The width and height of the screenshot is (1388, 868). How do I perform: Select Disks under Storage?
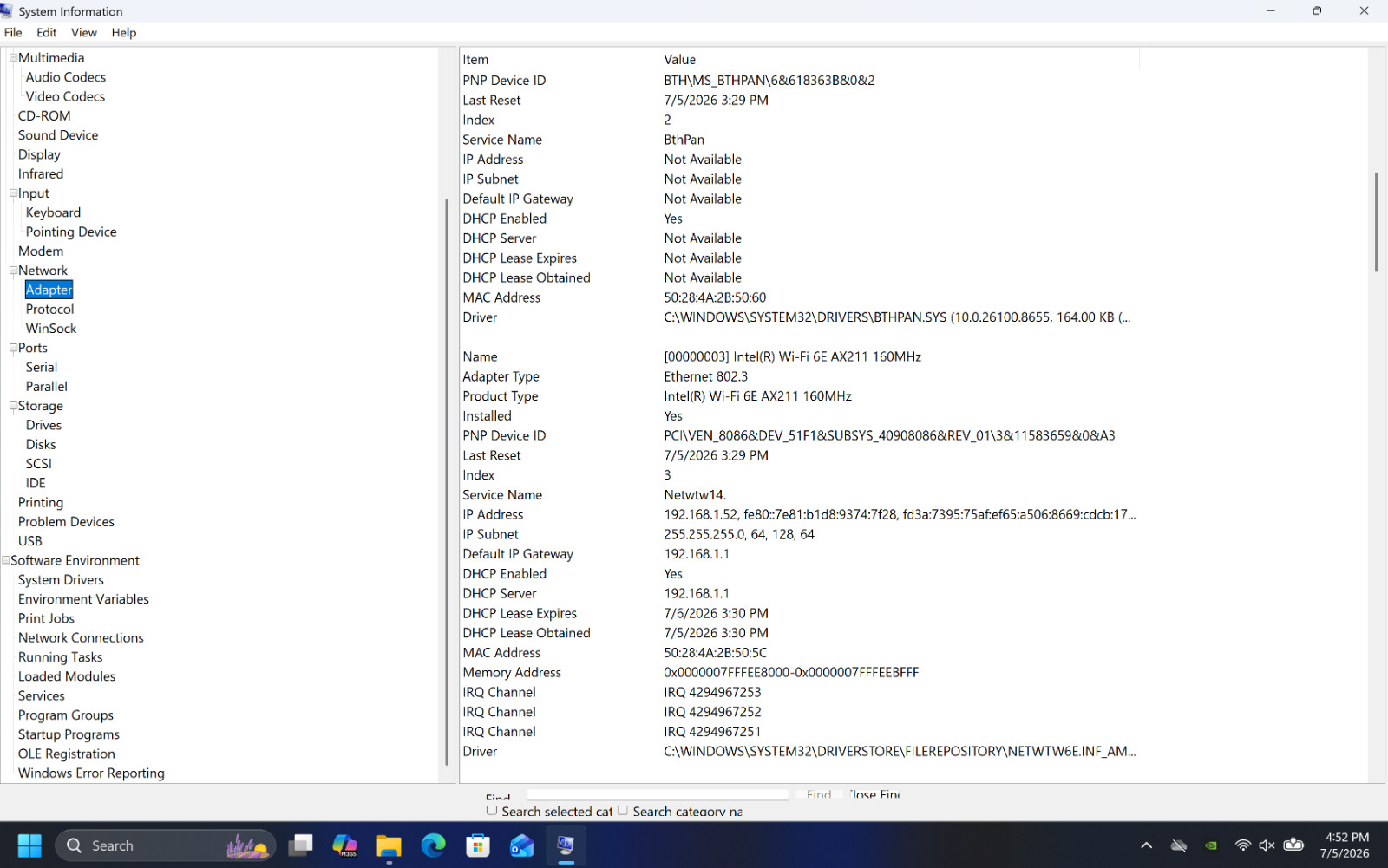tap(41, 445)
